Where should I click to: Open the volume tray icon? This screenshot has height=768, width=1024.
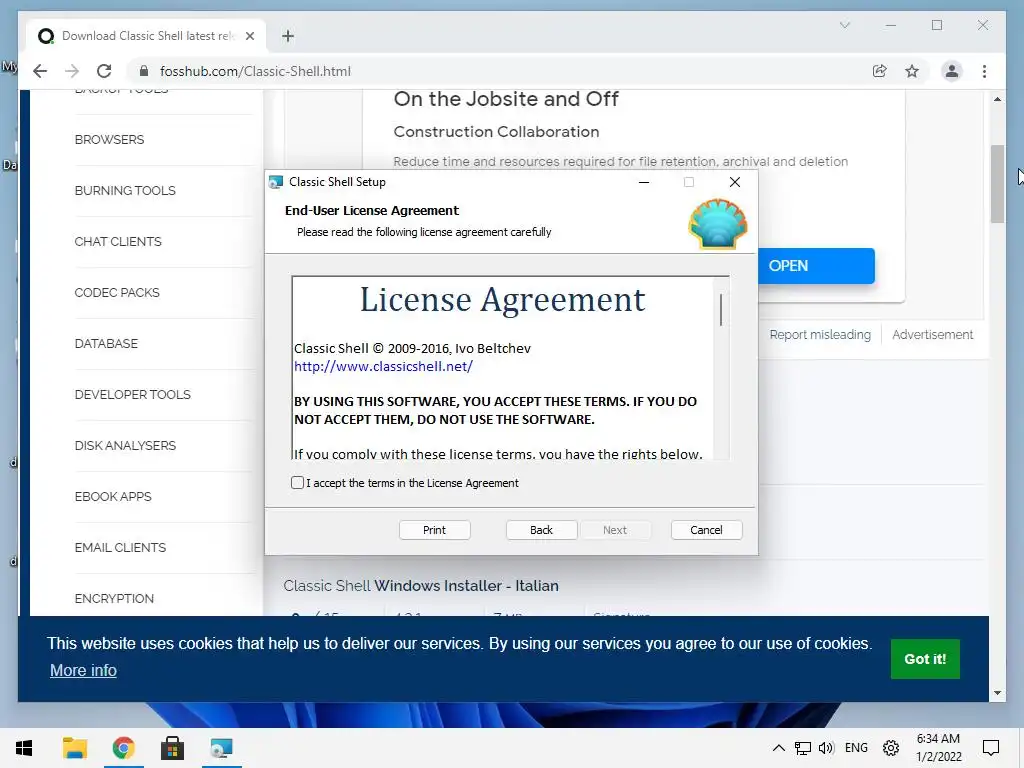(x=826, y=748)
